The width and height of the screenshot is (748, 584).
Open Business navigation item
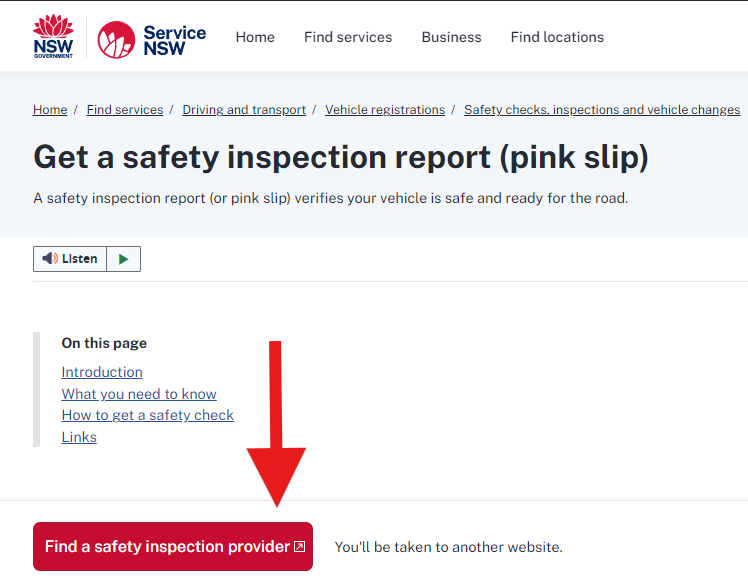coord(451,37)
